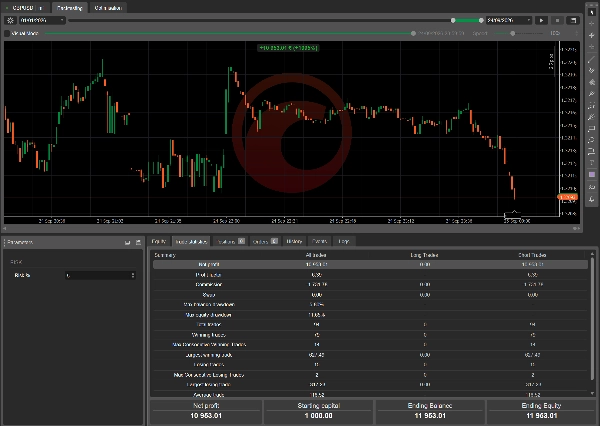Image resolution: width=600 pixels, height=426 pixels.
Task: Click the right handle of date range slider
Action: (x=481, y=20)
